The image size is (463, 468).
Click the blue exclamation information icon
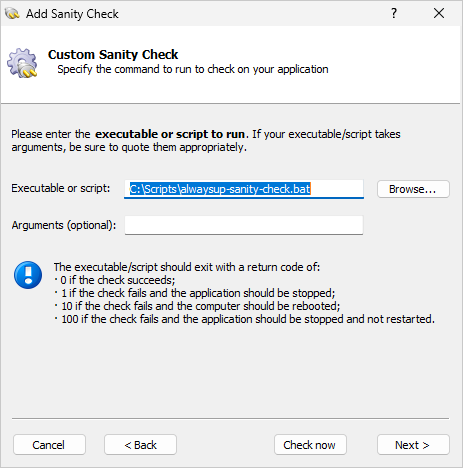(x=28, y=275)
